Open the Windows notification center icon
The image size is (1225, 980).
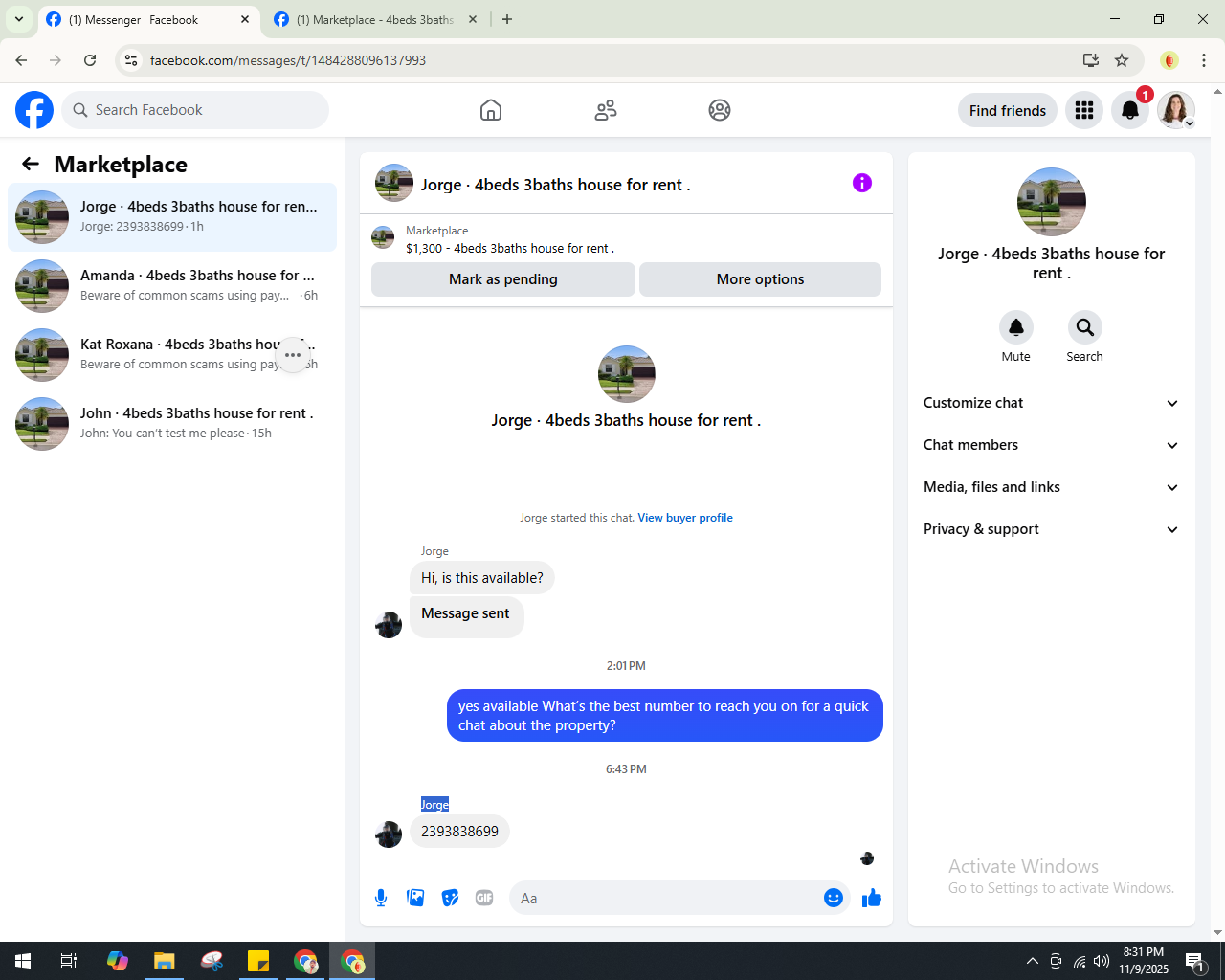[1194, 961]
